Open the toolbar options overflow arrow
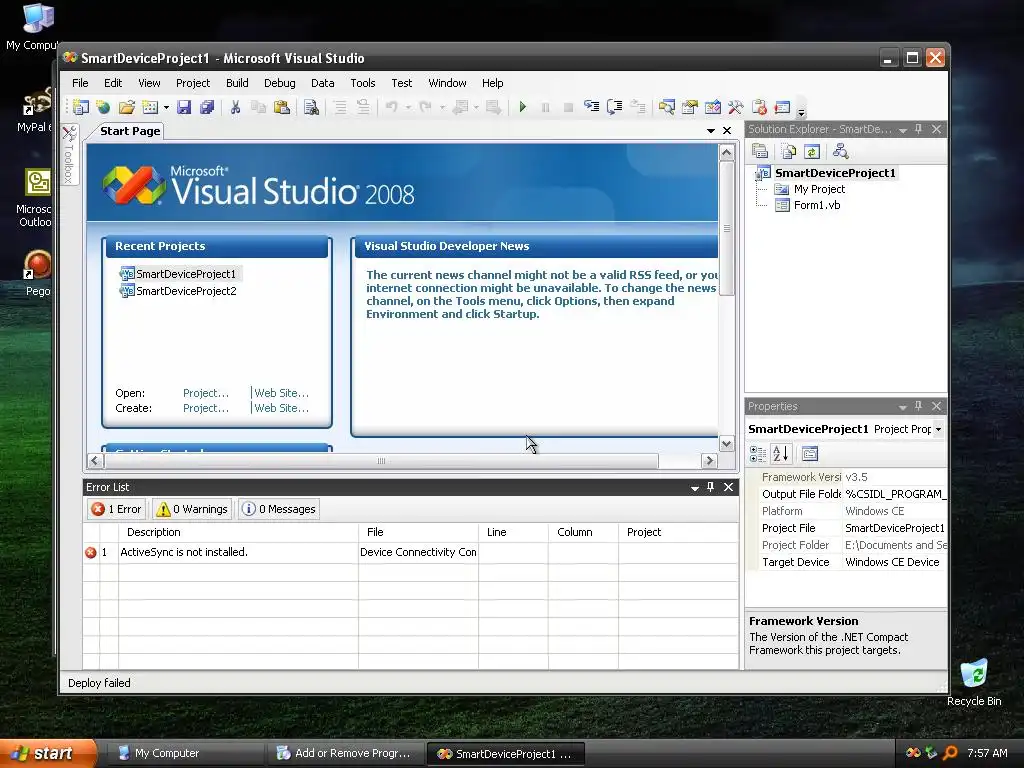The image size is (1024, 768). 801,111
